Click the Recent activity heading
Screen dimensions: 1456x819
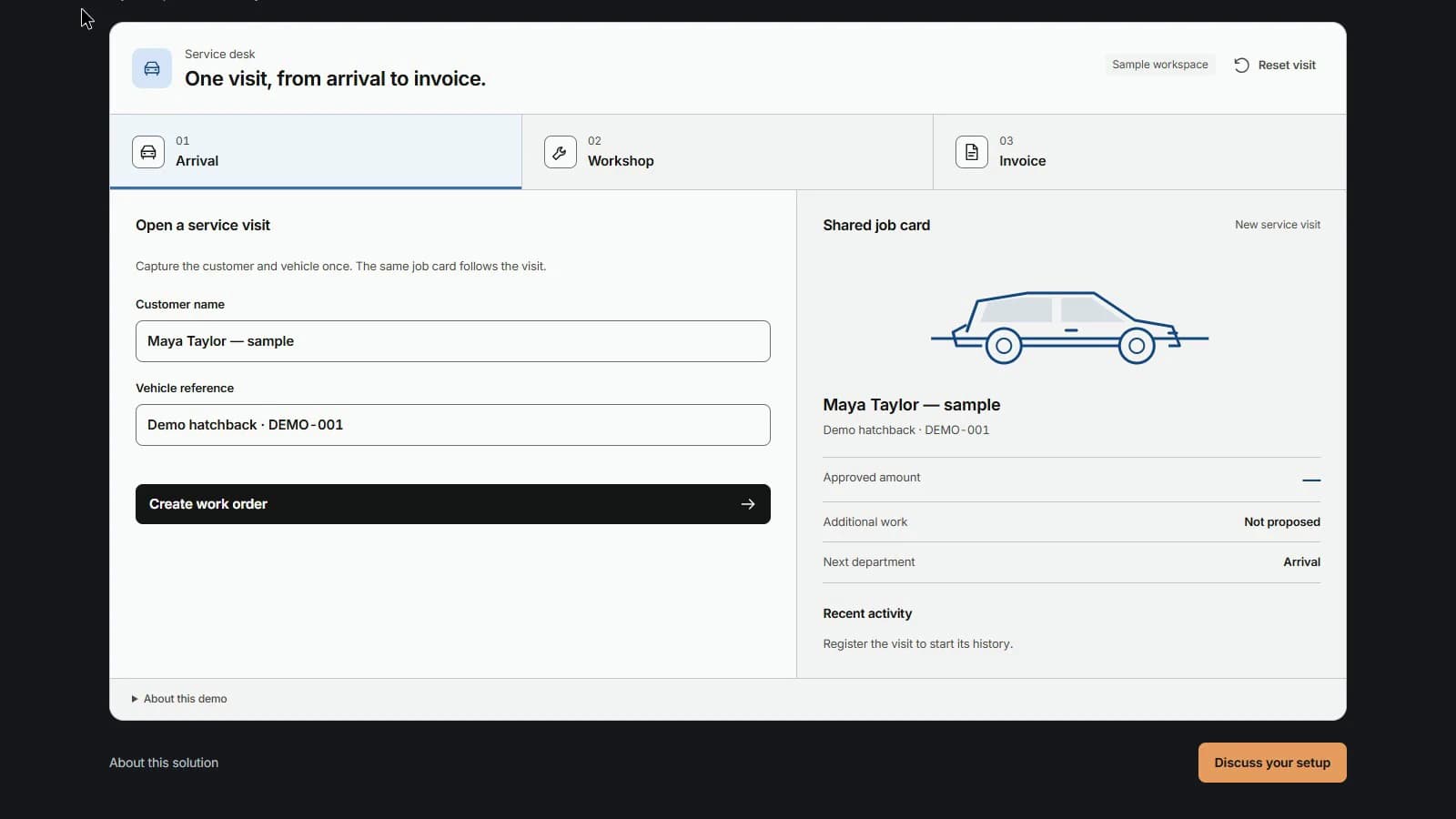[x=867, y=613]
